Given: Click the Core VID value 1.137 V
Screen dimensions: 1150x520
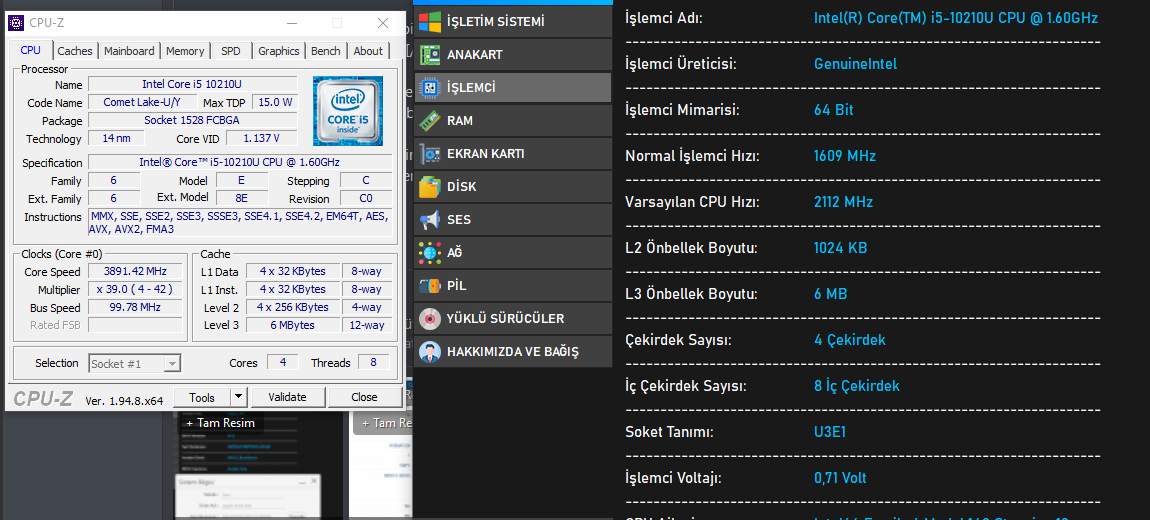Looking at the screenshot, I should (262, 138).
